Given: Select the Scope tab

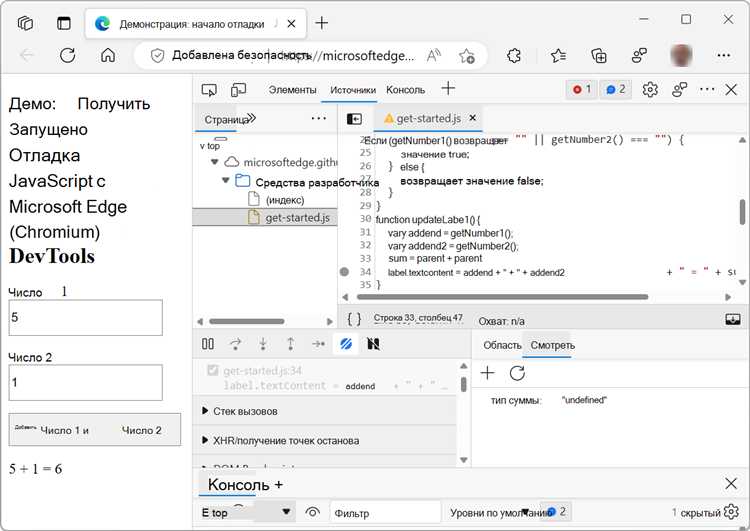Looking at the screenshot, I should click(502, 345).
